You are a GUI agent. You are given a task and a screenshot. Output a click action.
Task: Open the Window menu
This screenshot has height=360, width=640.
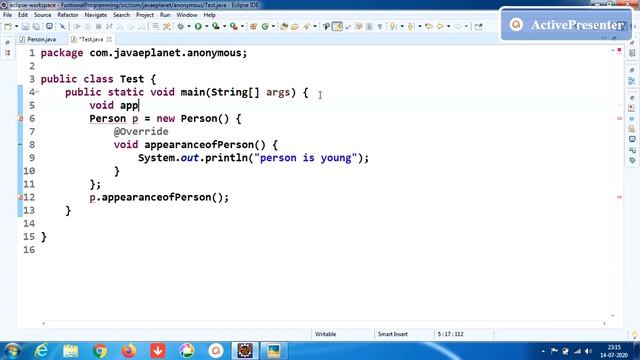(187, 15)
